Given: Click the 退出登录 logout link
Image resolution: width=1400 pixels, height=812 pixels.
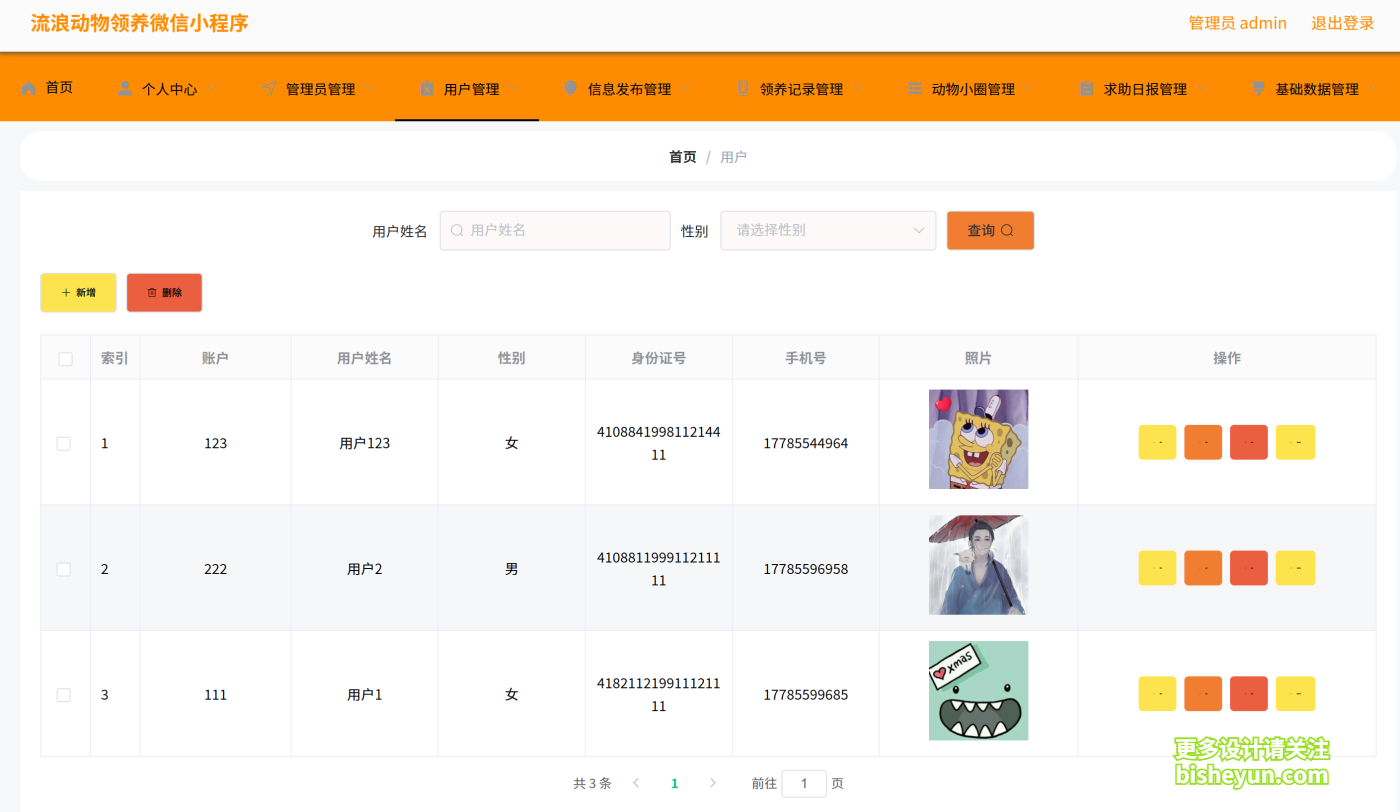Looking at the screenshot, I should [x=1342, y=23].
